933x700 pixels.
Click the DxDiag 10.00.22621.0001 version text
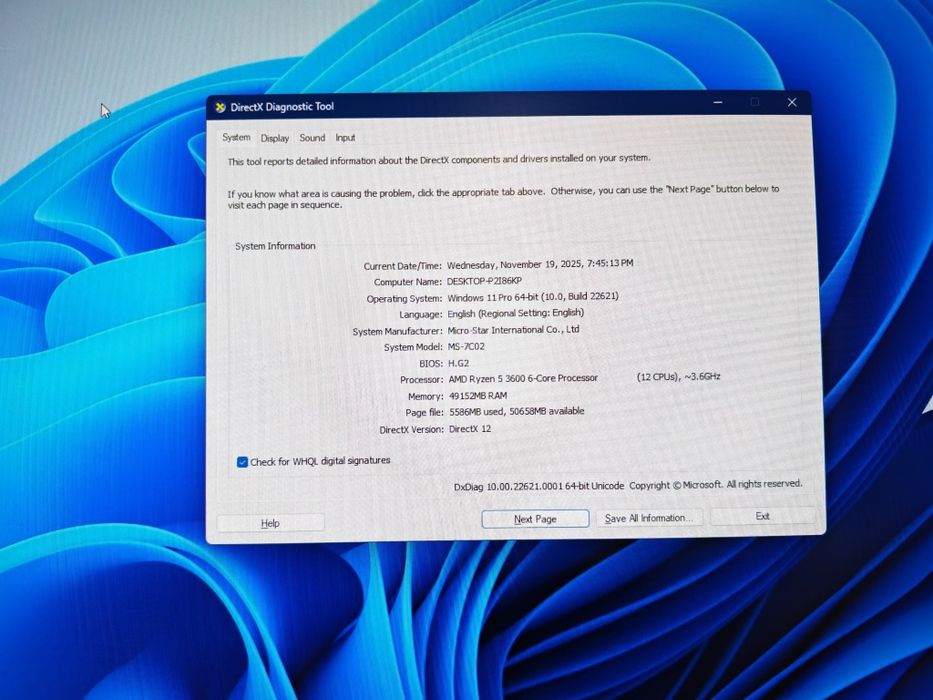click(539, 486)
